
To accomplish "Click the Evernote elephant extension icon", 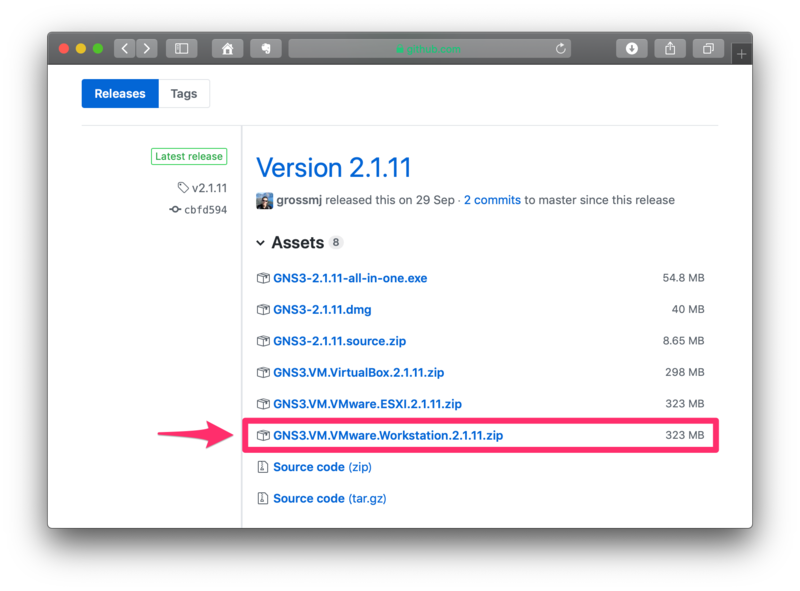I will 266,48.
